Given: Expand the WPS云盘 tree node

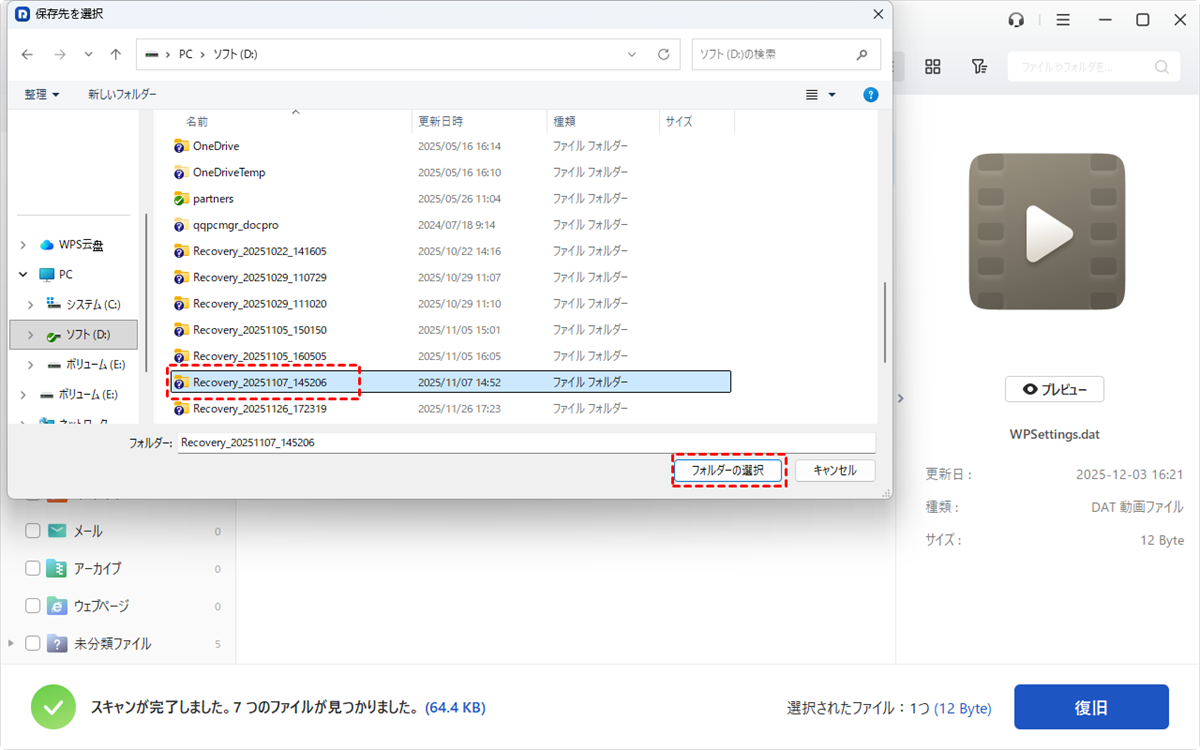Looking at the screenshot, I should tap(23, 245).
